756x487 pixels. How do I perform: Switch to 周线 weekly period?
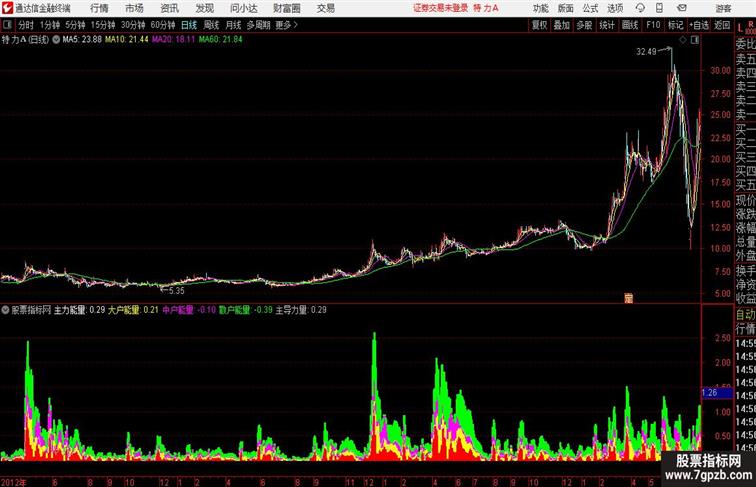[x=211, y=25]
